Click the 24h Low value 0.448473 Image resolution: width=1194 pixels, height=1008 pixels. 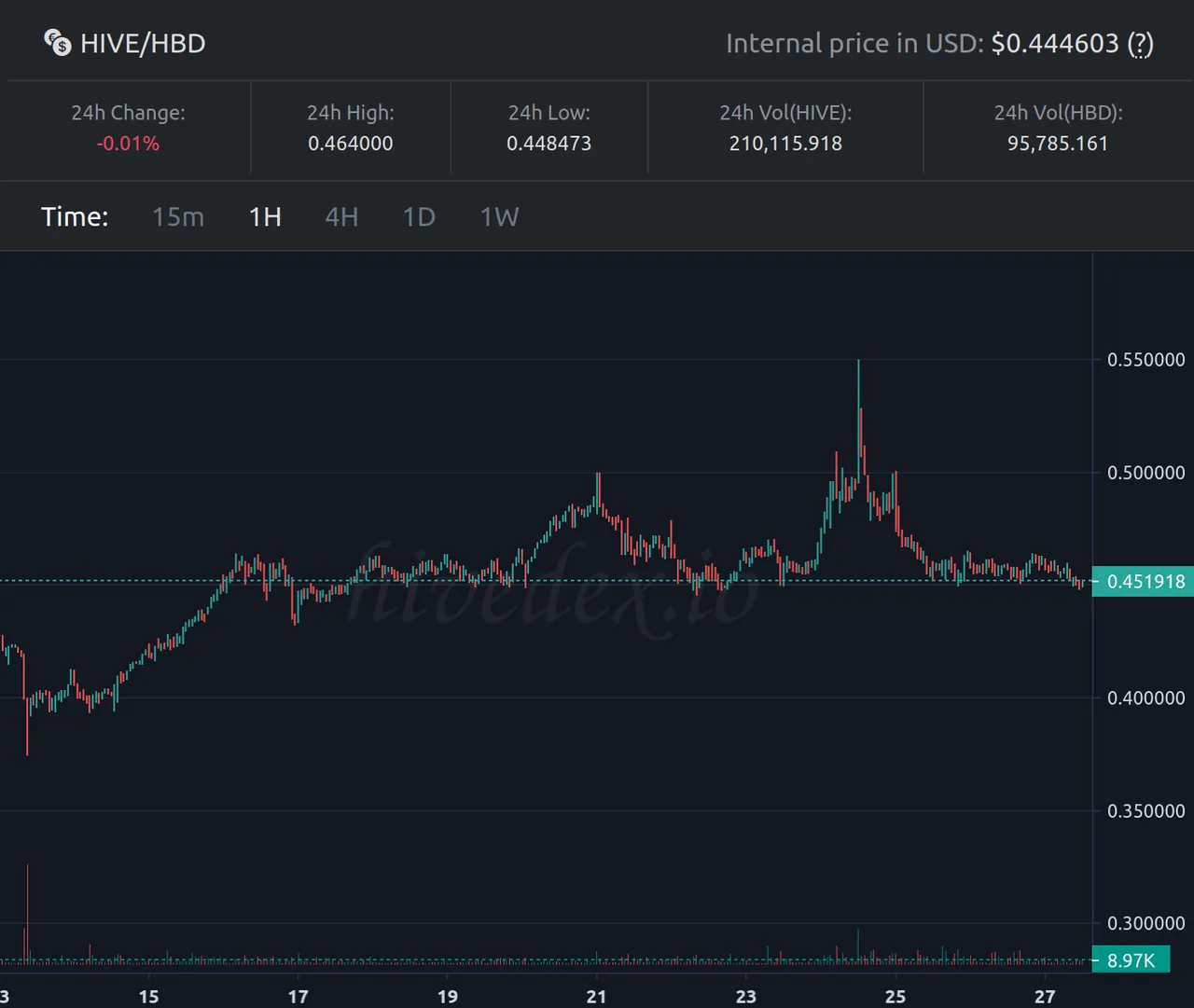click(548, 144)
